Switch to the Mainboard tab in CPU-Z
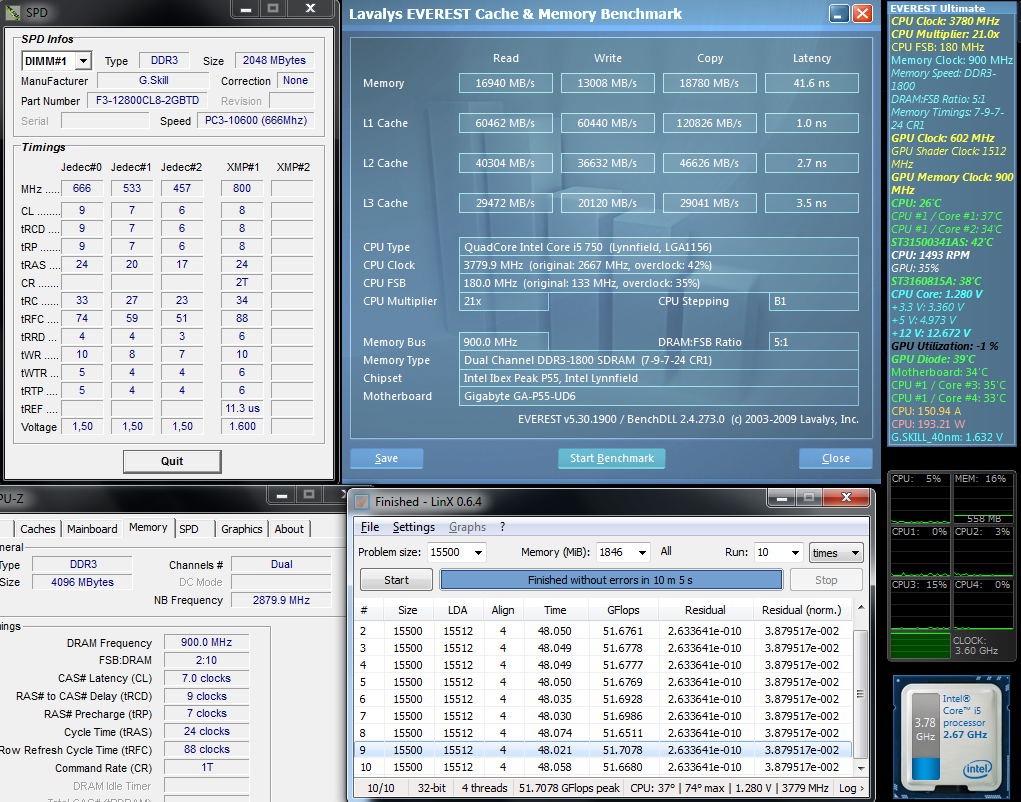This screenshot has width=1021, height=802. (x=92, y=529)
